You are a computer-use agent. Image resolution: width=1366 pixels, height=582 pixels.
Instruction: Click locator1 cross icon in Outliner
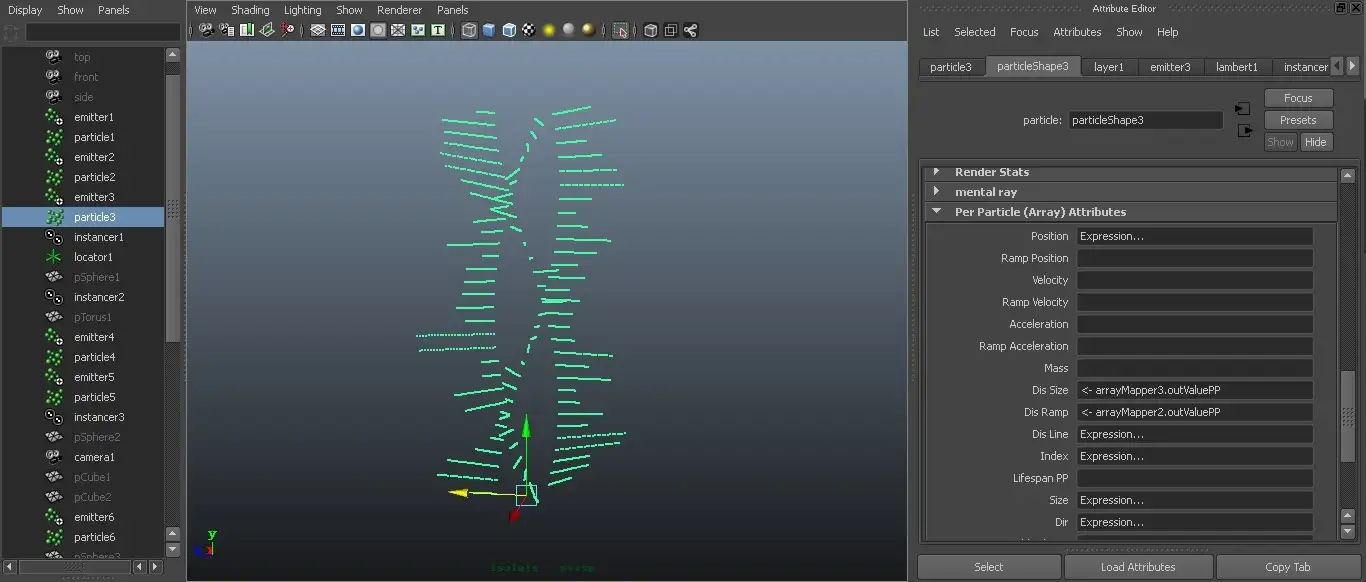[x=54, y=257]
